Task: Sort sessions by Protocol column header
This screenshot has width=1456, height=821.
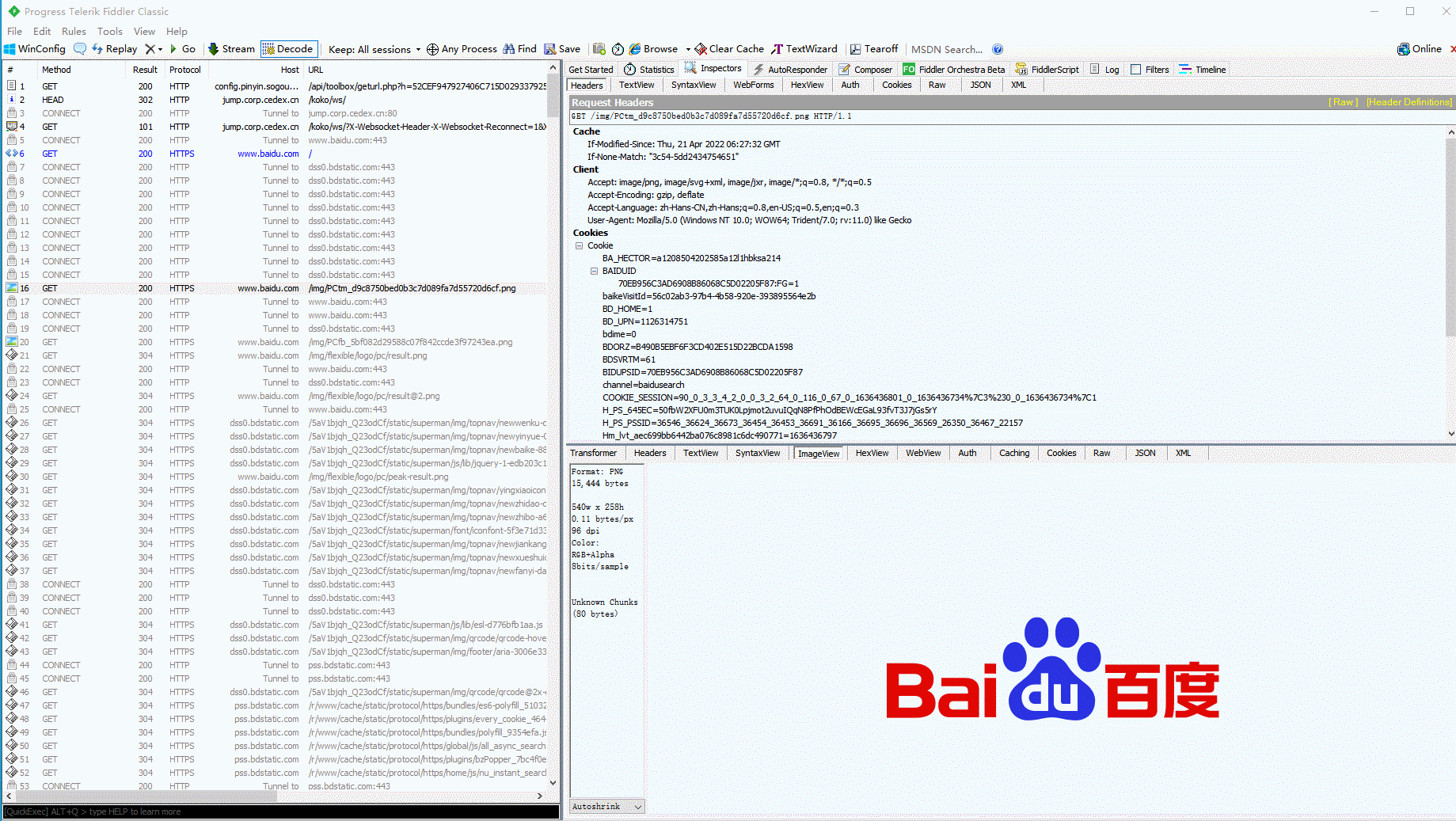Action: point(185,70)
